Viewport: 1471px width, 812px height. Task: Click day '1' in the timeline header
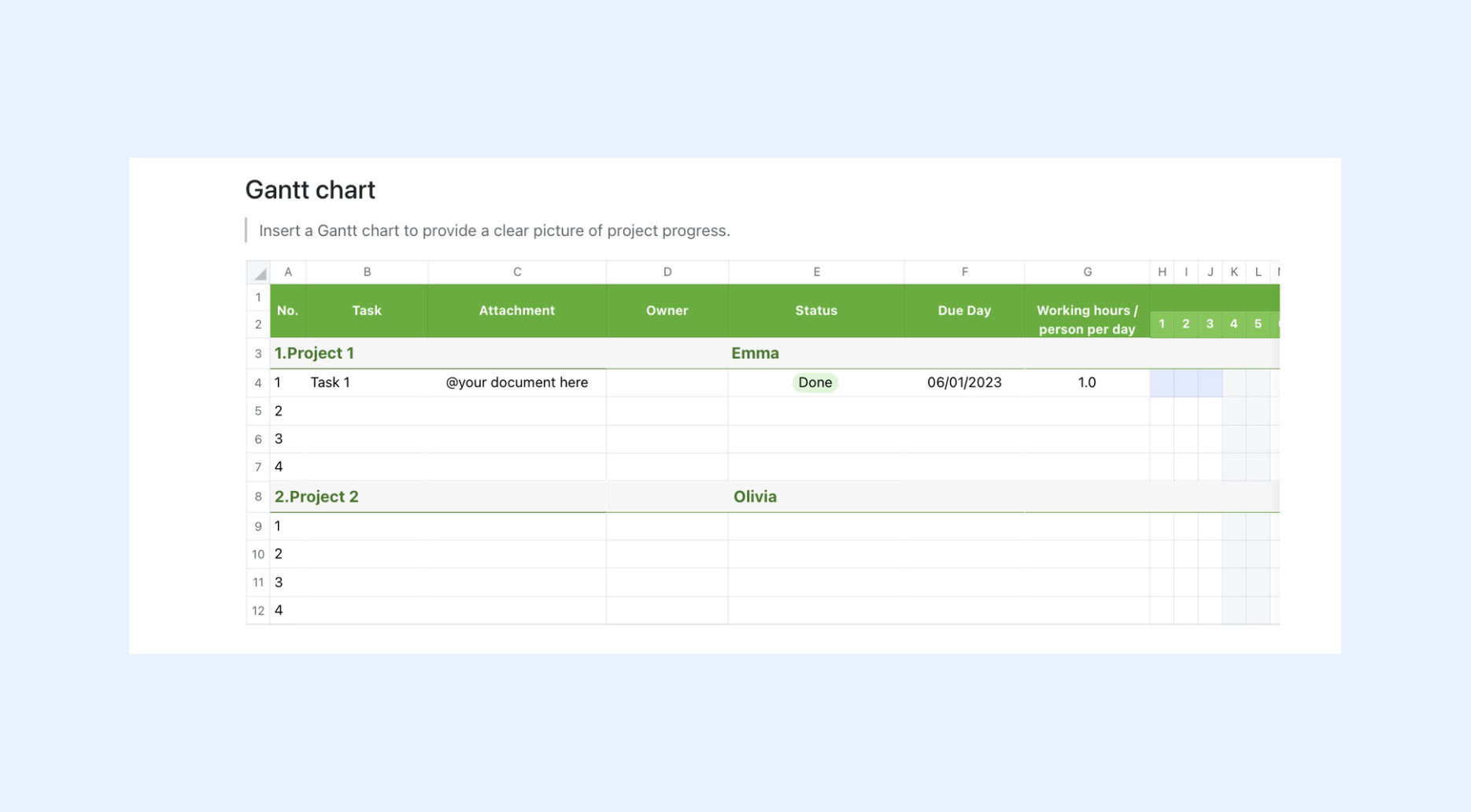[x=1162, y=324]
